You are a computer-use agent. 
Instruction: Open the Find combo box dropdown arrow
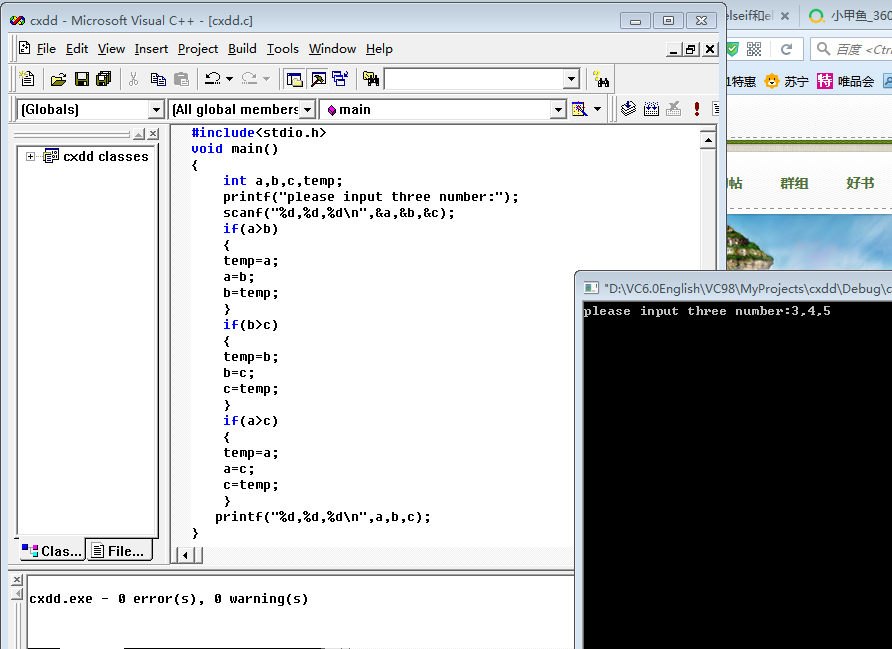(x=571, y=79)
